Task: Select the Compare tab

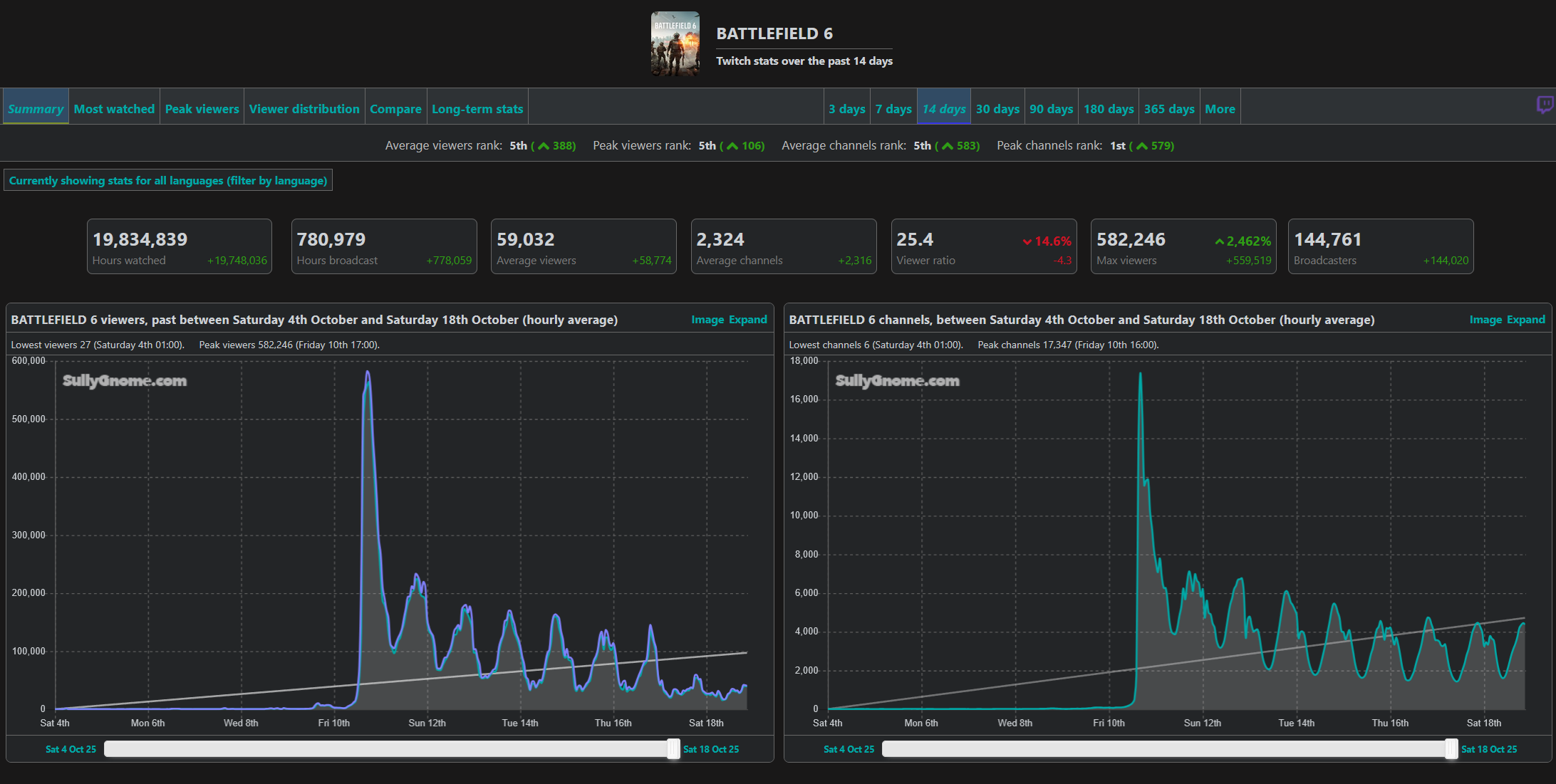Action: 395,109
